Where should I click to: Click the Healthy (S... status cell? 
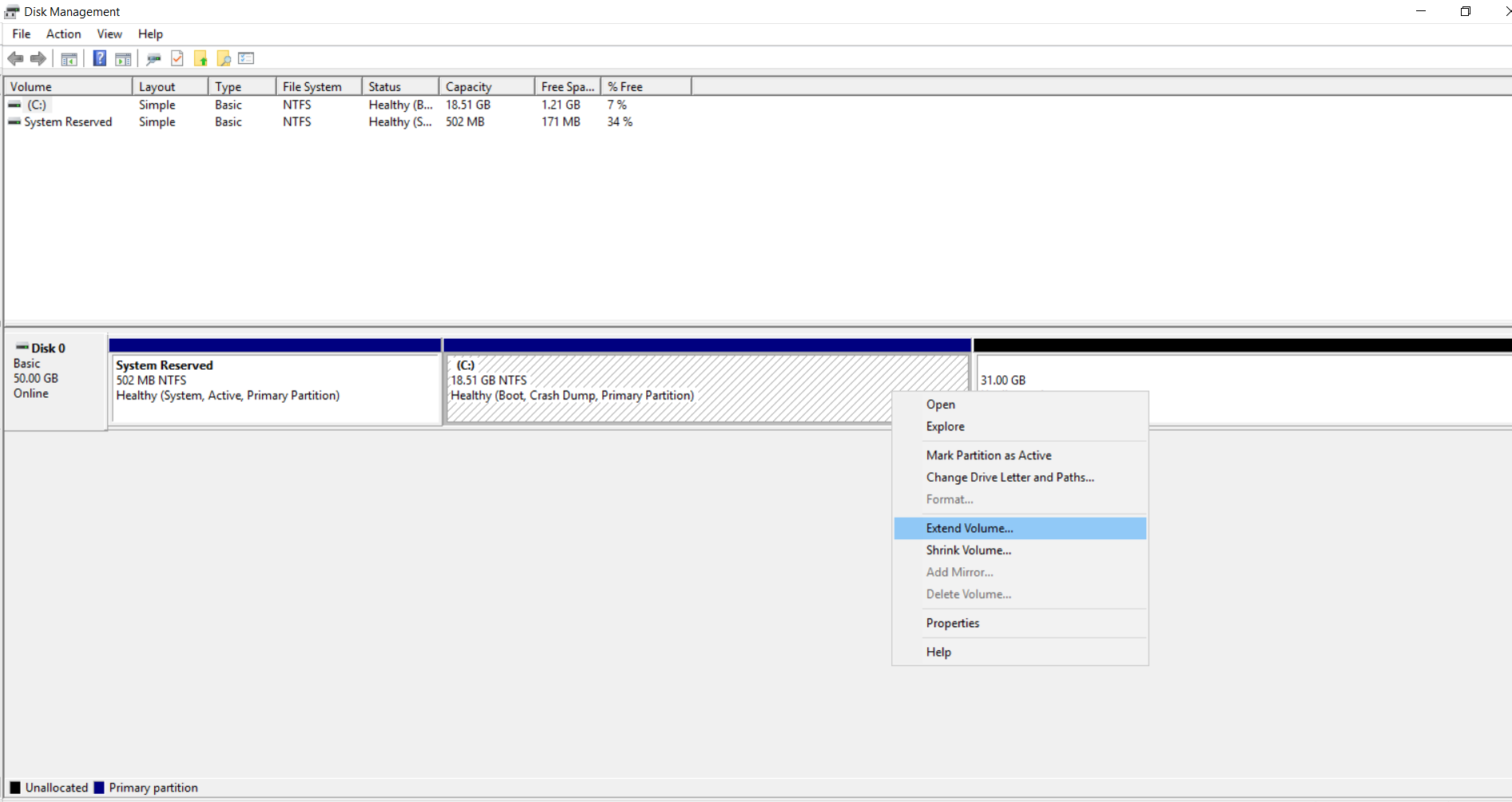[400, 121]
